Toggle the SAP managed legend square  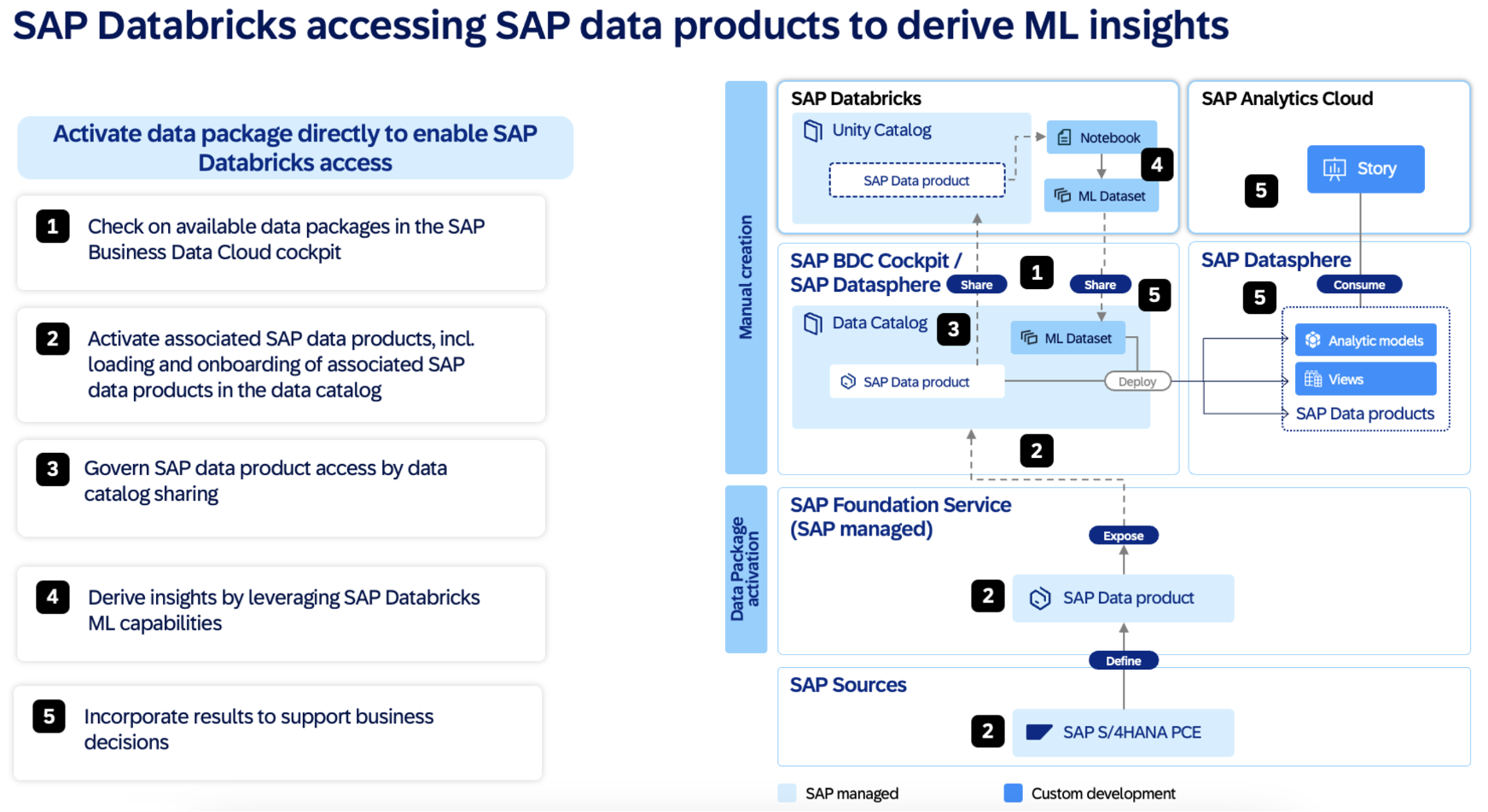click(786, 793)
